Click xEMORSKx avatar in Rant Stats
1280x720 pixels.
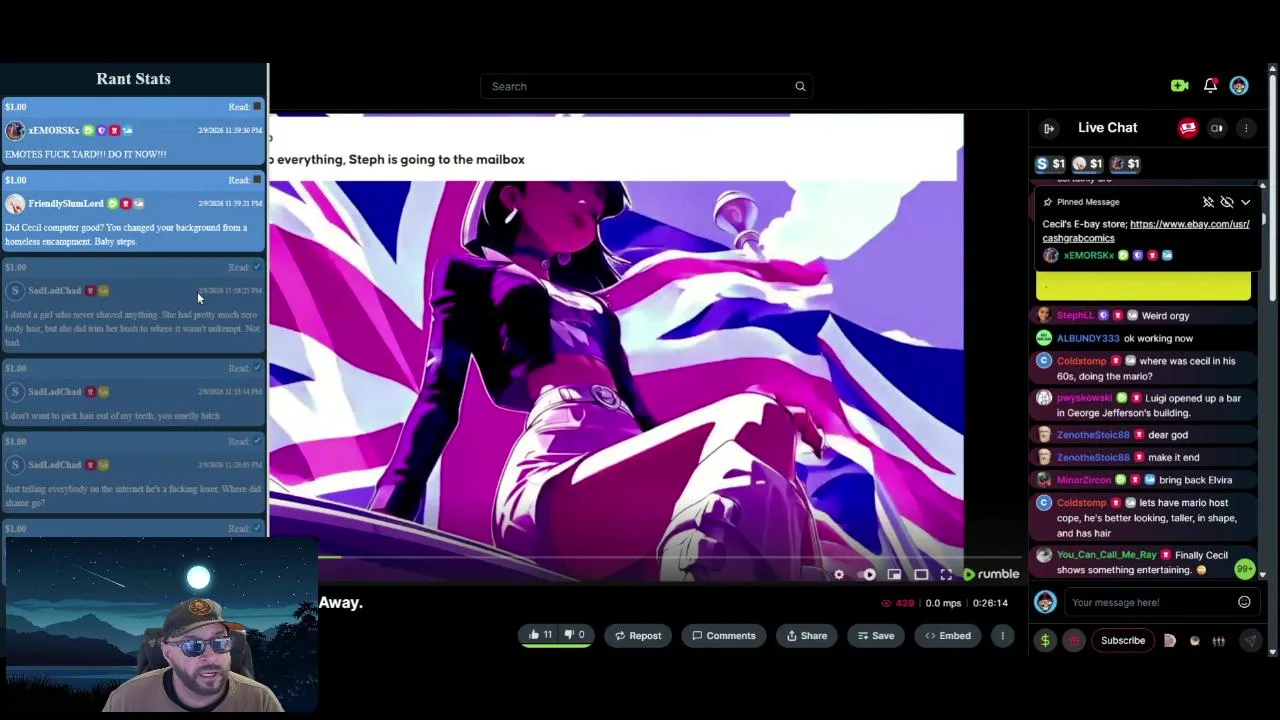15,130
